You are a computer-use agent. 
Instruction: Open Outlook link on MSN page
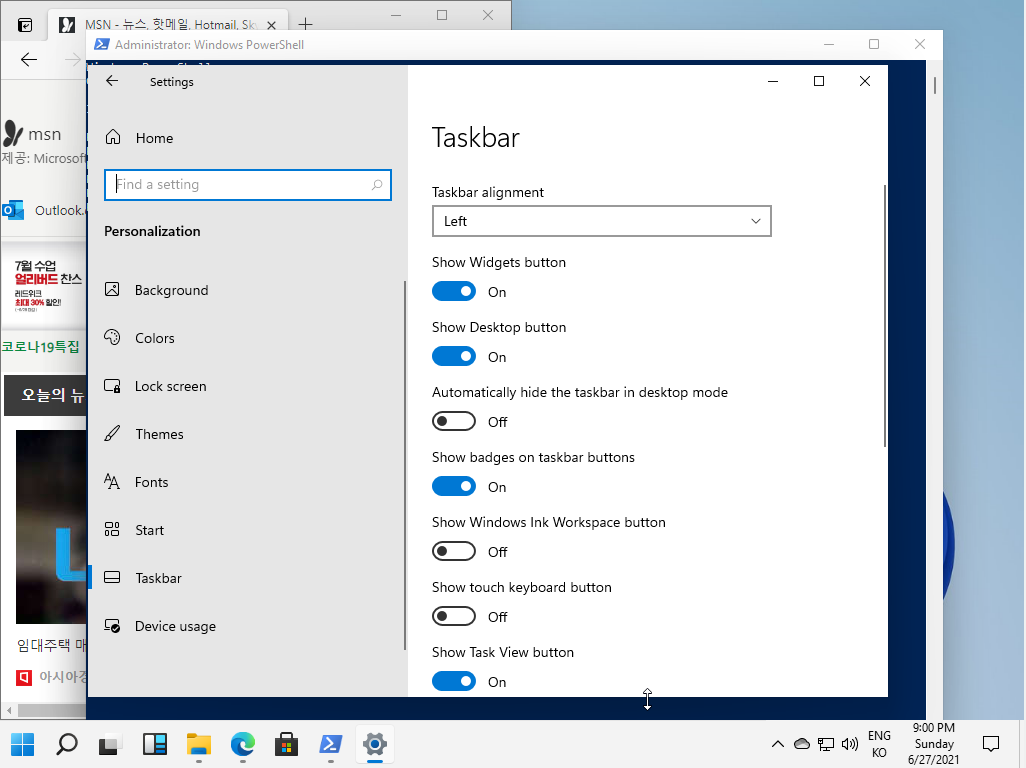tap(44, 210)
